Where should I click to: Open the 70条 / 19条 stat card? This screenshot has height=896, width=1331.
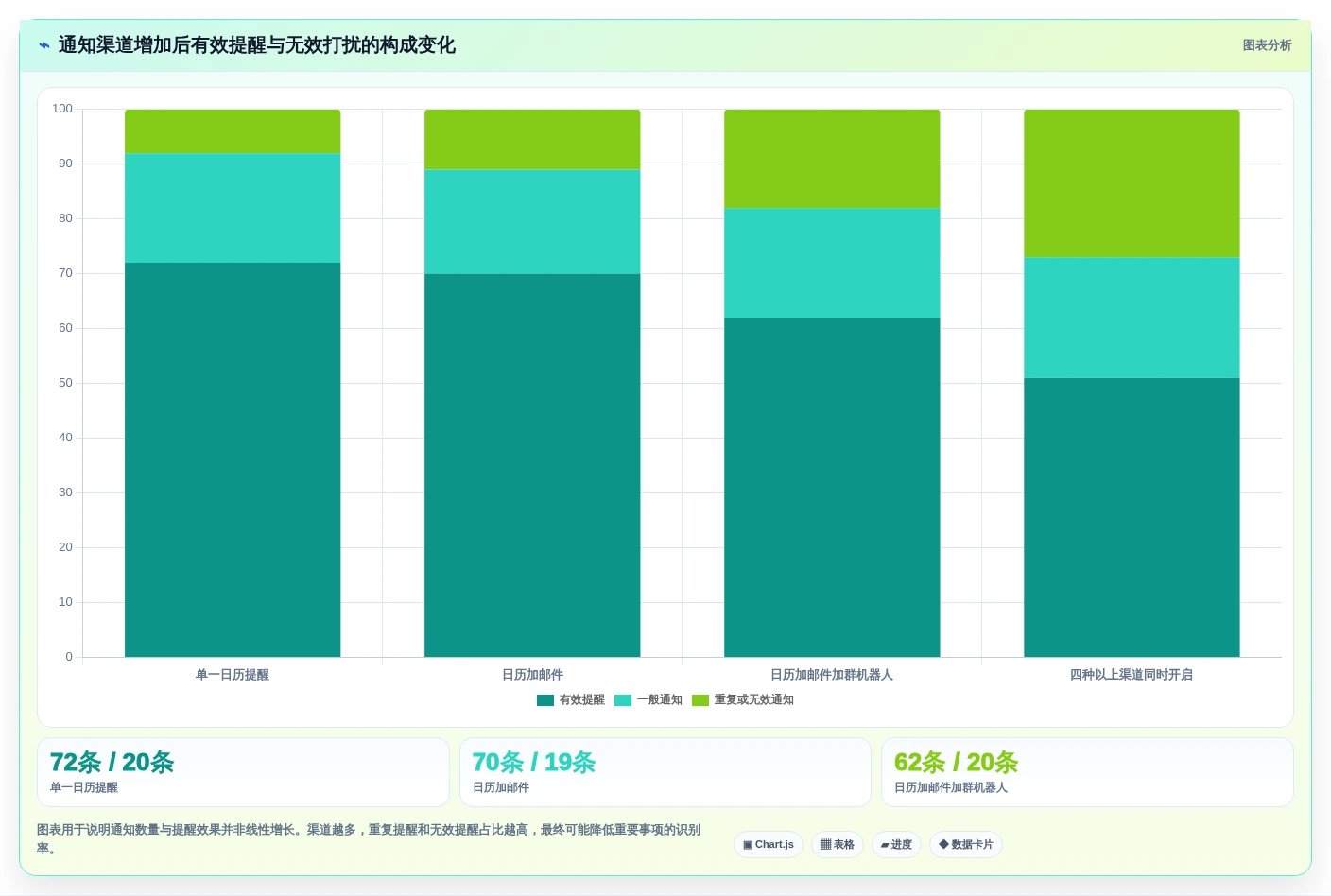[665, 772]
